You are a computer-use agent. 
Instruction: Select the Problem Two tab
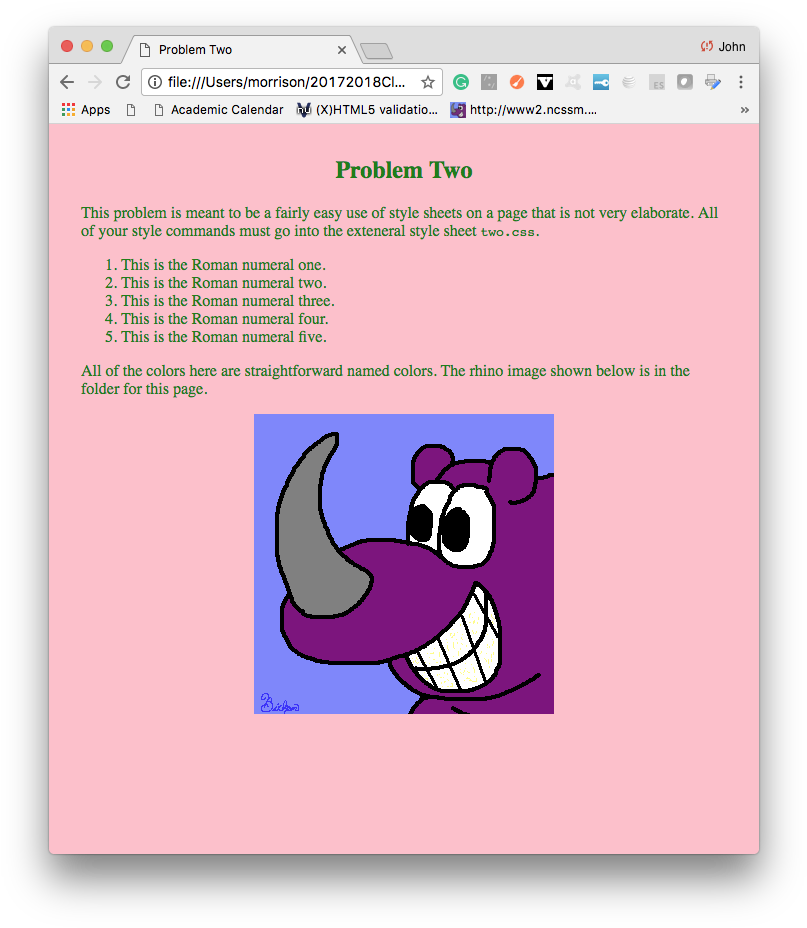(x=241, y=50)
